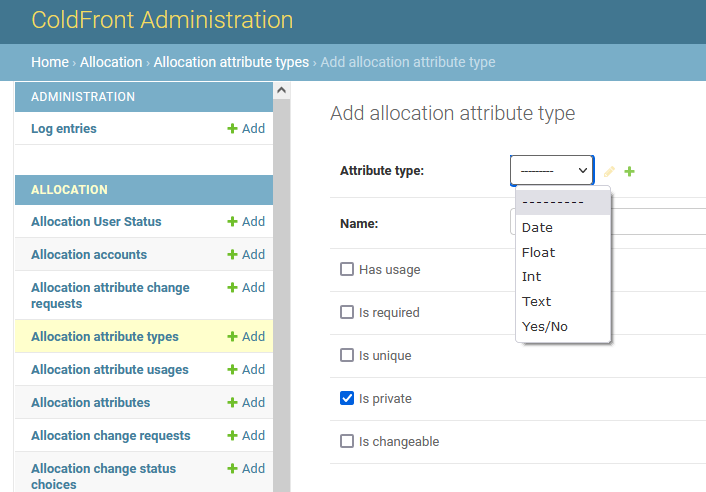Add an Allocation accounts entry
Image resolution: width=706 pixels, height=492 pixels.
coord(246,255)
